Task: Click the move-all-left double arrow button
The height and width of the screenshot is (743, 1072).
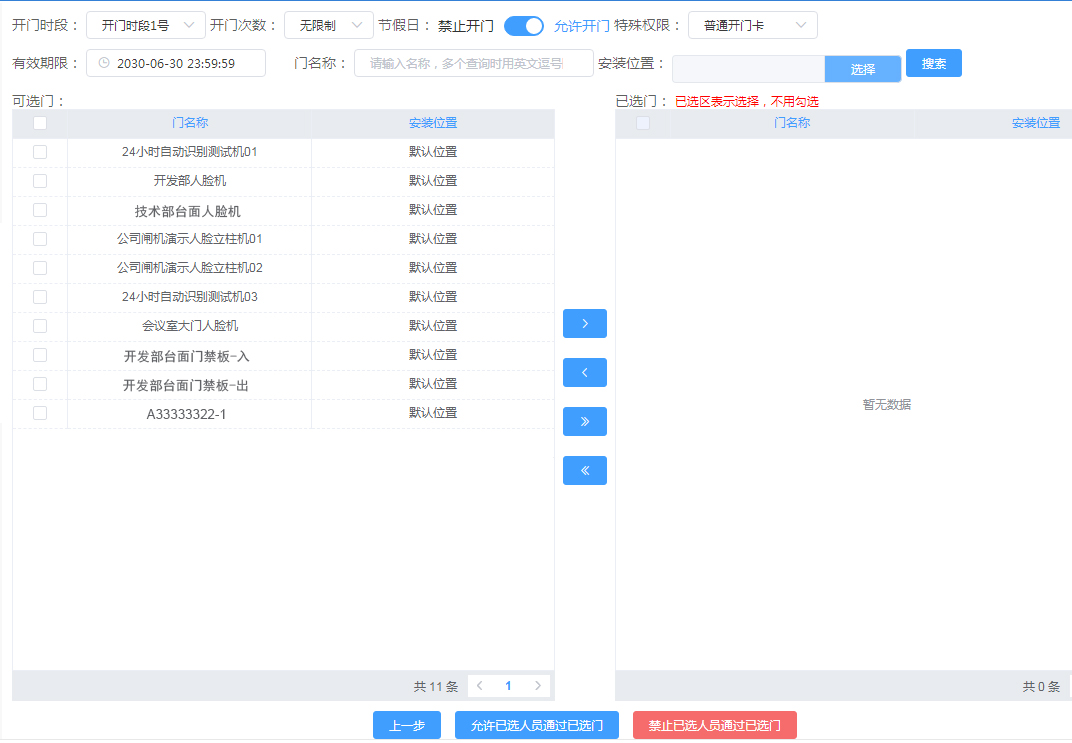Action: tap(585, 470)
